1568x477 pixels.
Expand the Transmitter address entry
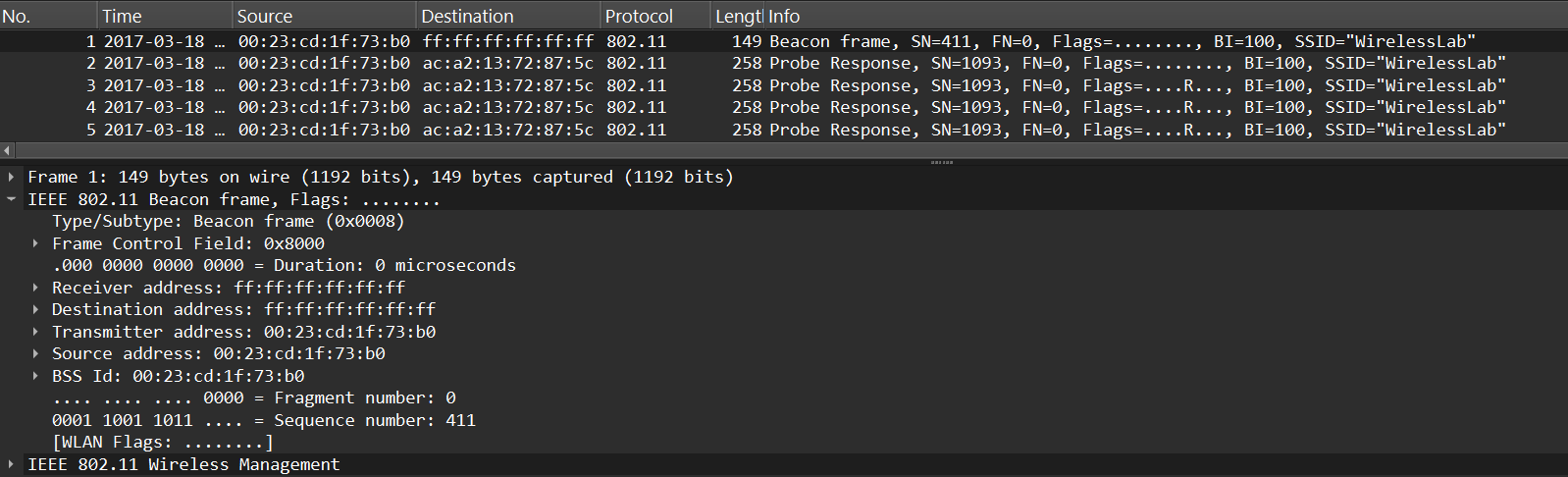click(x=35, y=332)
